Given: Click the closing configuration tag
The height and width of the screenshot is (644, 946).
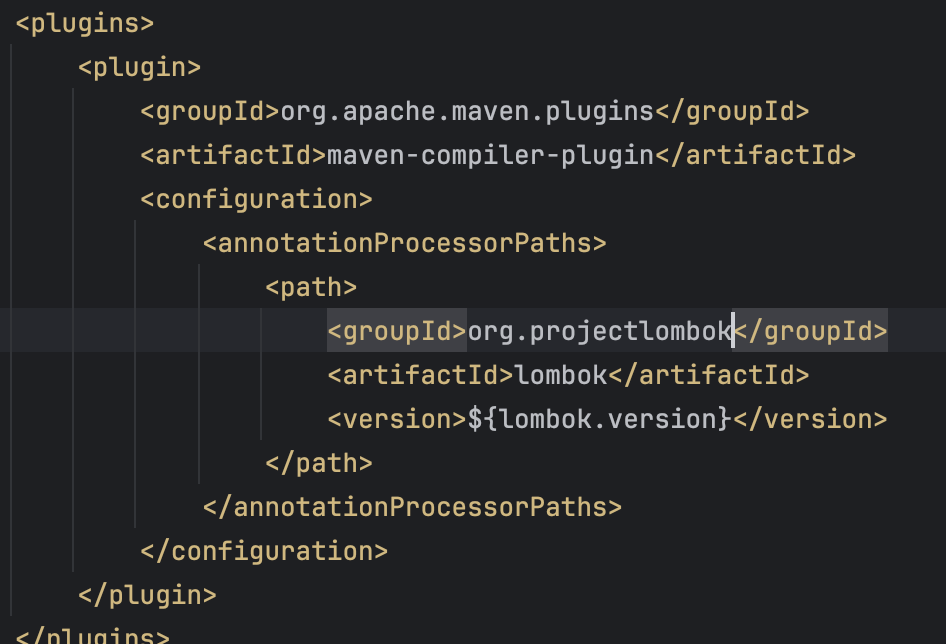Looking at the screenshot, I should tap(264, 552).
